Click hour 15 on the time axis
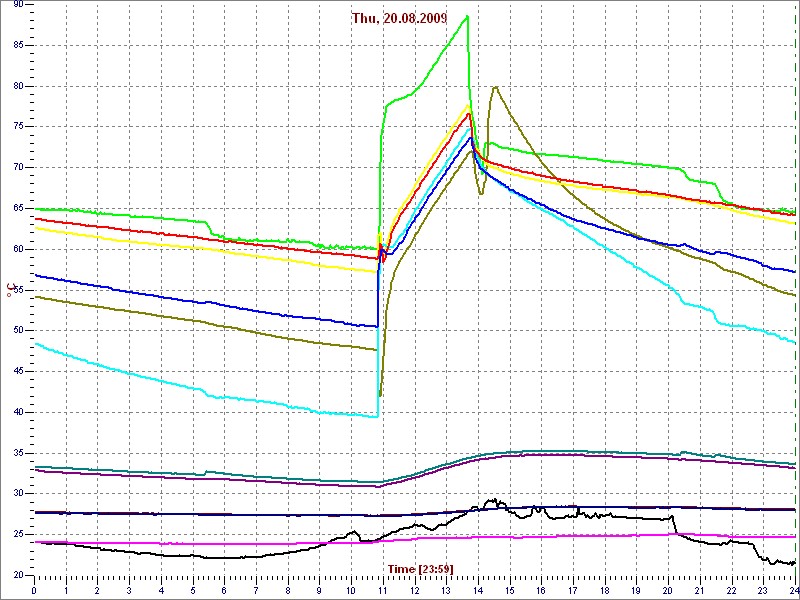This screenshot has height=600, width=800. point(510,590)
